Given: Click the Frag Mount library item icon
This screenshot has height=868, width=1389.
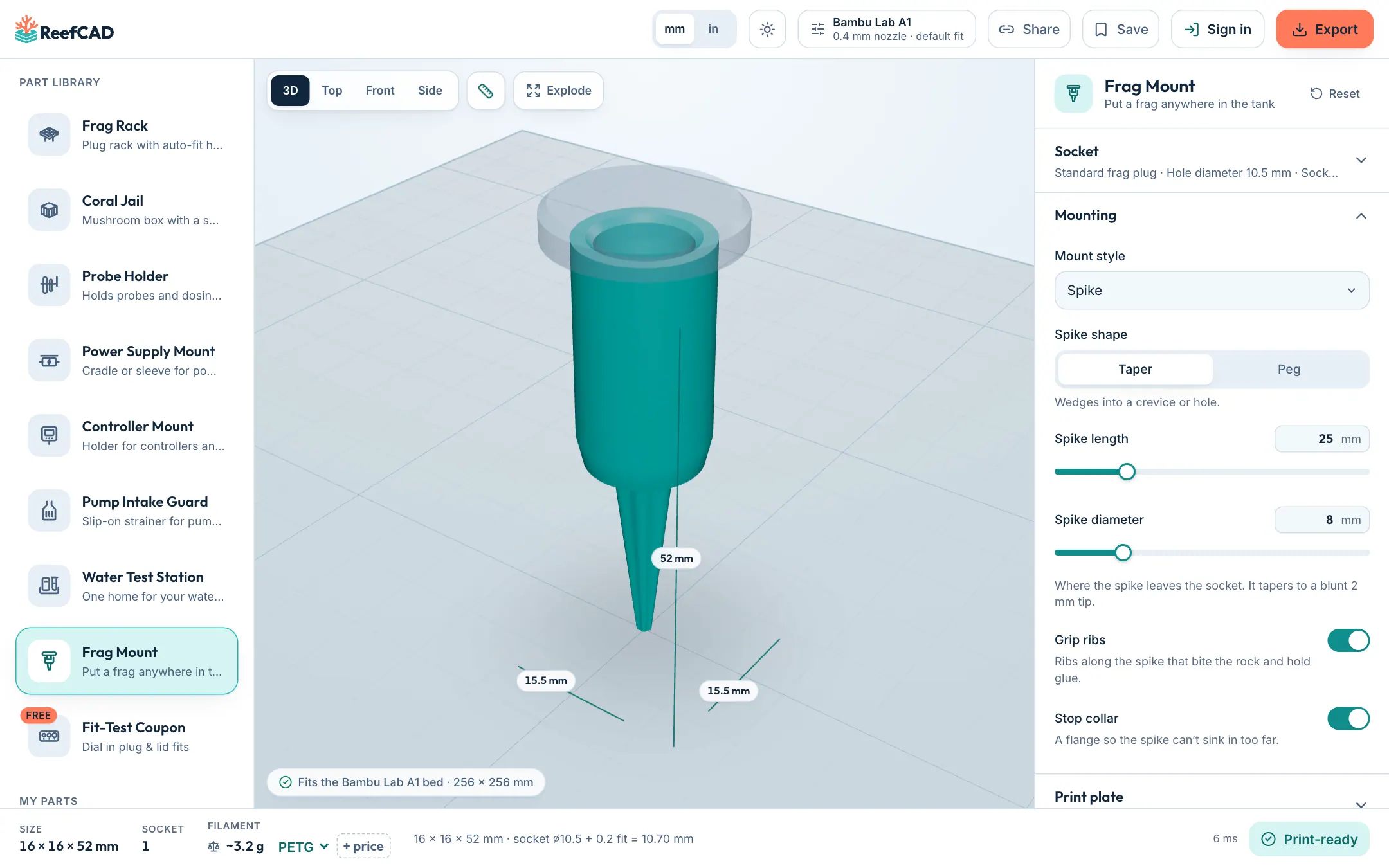Looking at the screenshot, I should pyautogui.click(x=49, y=661).
